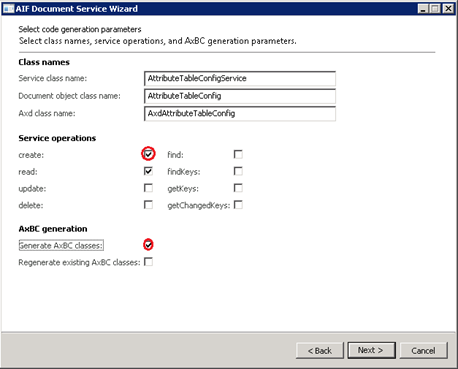Image resolution: width=458 pixels, height=369 pixels.
Task: Enable the getKeys operation checkbox
Action: point(238,188)
